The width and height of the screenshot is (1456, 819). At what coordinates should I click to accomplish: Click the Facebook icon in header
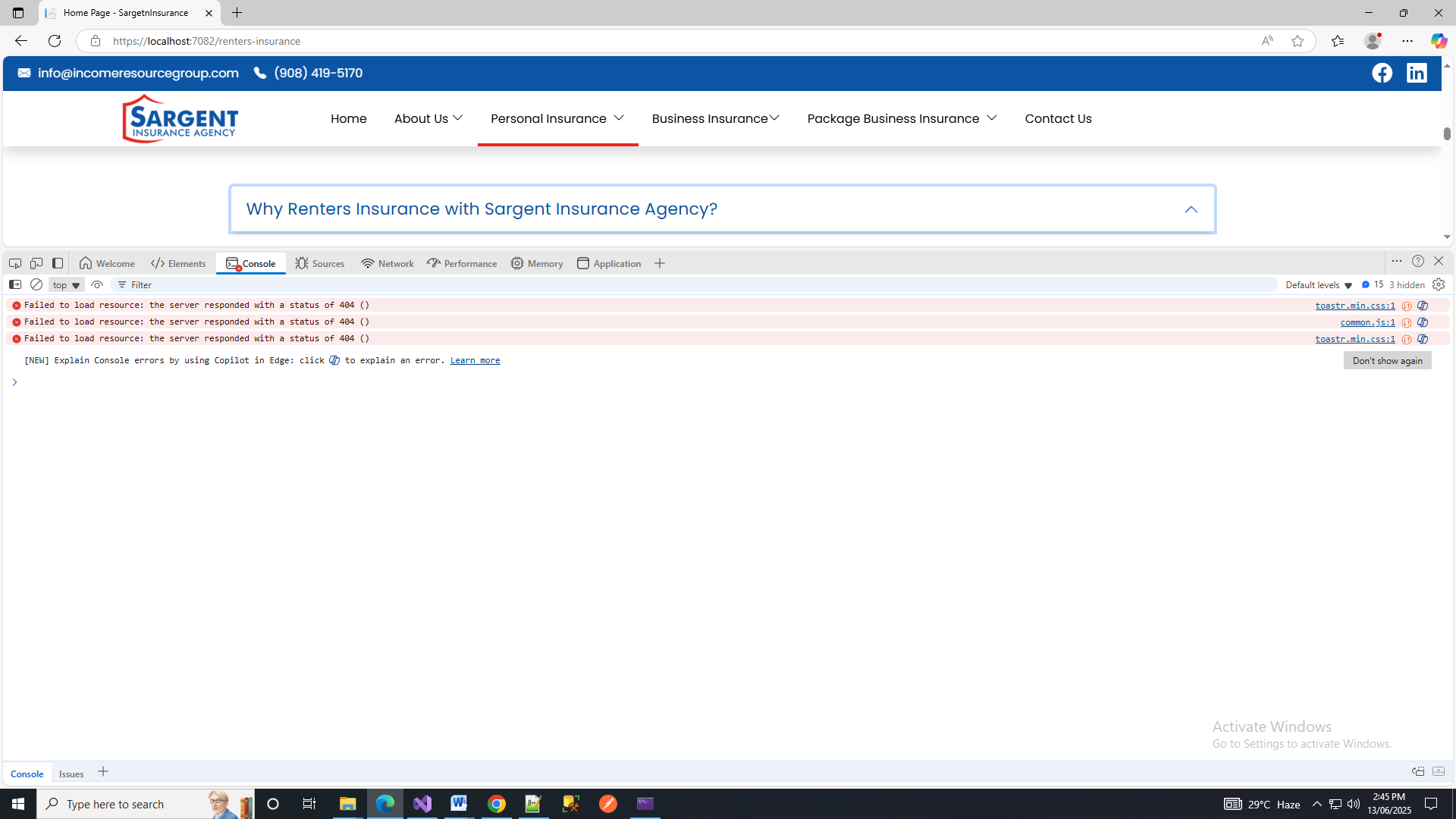pyautogui.click(x=1382, y=73)
